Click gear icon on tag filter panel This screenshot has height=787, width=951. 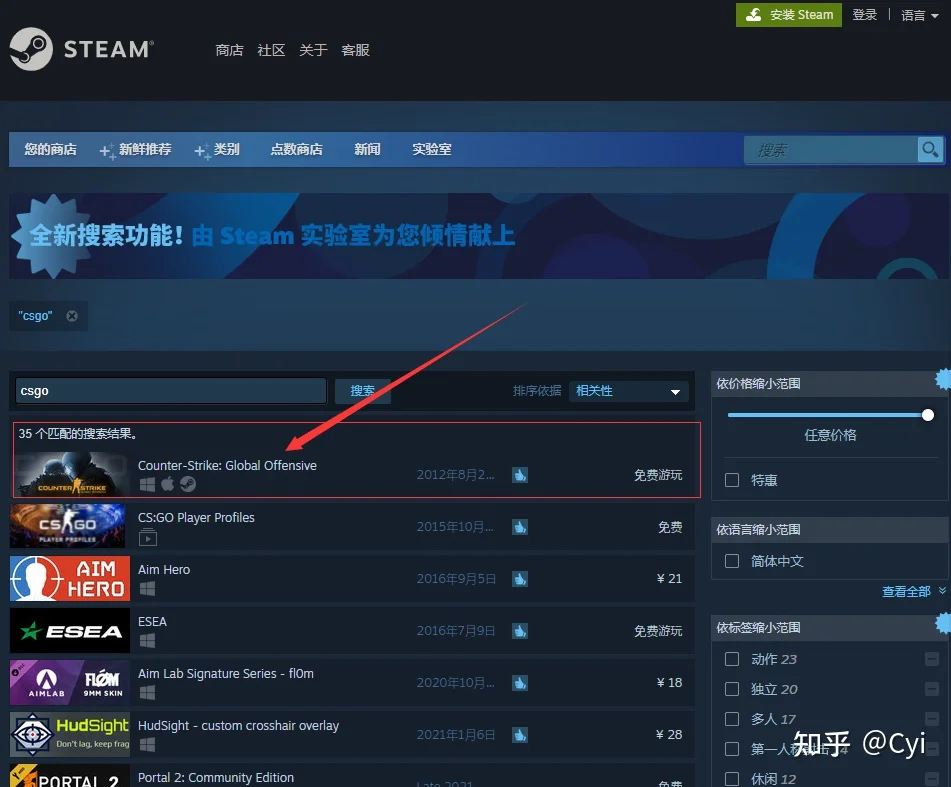(943, 623)
